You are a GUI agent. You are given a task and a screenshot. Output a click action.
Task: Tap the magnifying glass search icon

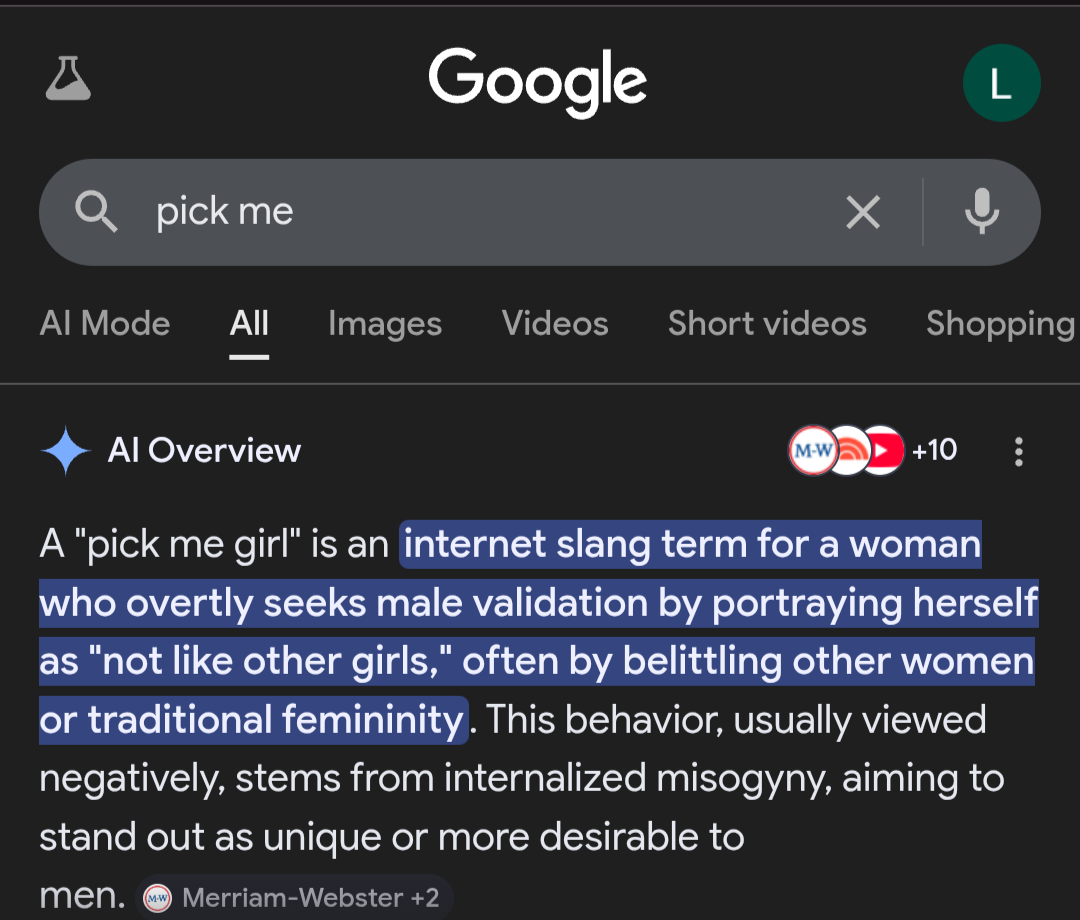pos(97,212)
